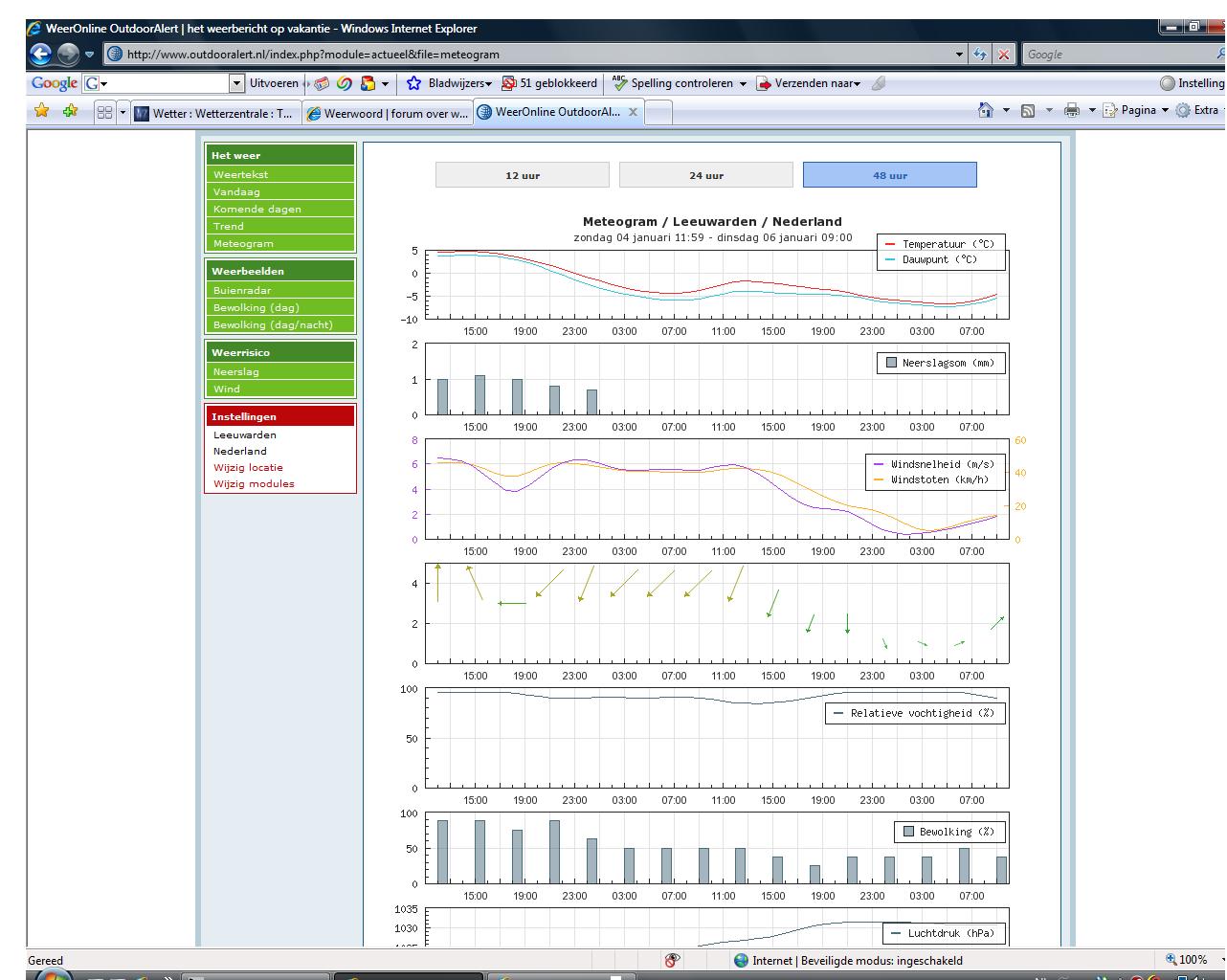Image resolution: width=1227 pixels, height=980 pixels.
Task: Click the RSS feeds icon
Action: pyautogui.click(x=1028, y=110)
